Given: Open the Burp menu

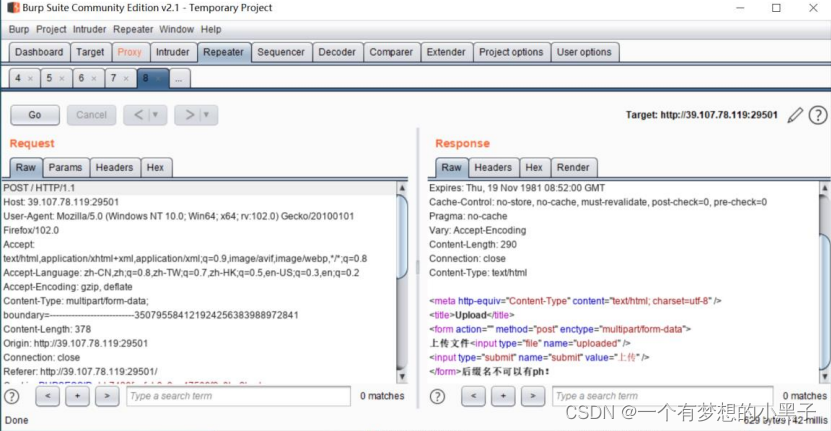Looking at the screenshot, I should (19, 29).
